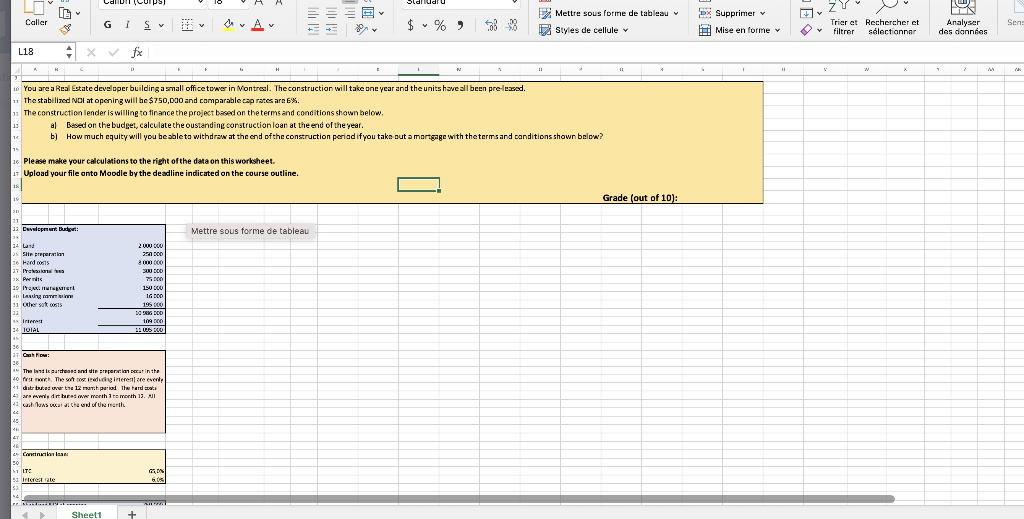The height and width of the screenshot is (519, 1024).
Task: Increase the cell indent
Action: 332,29
